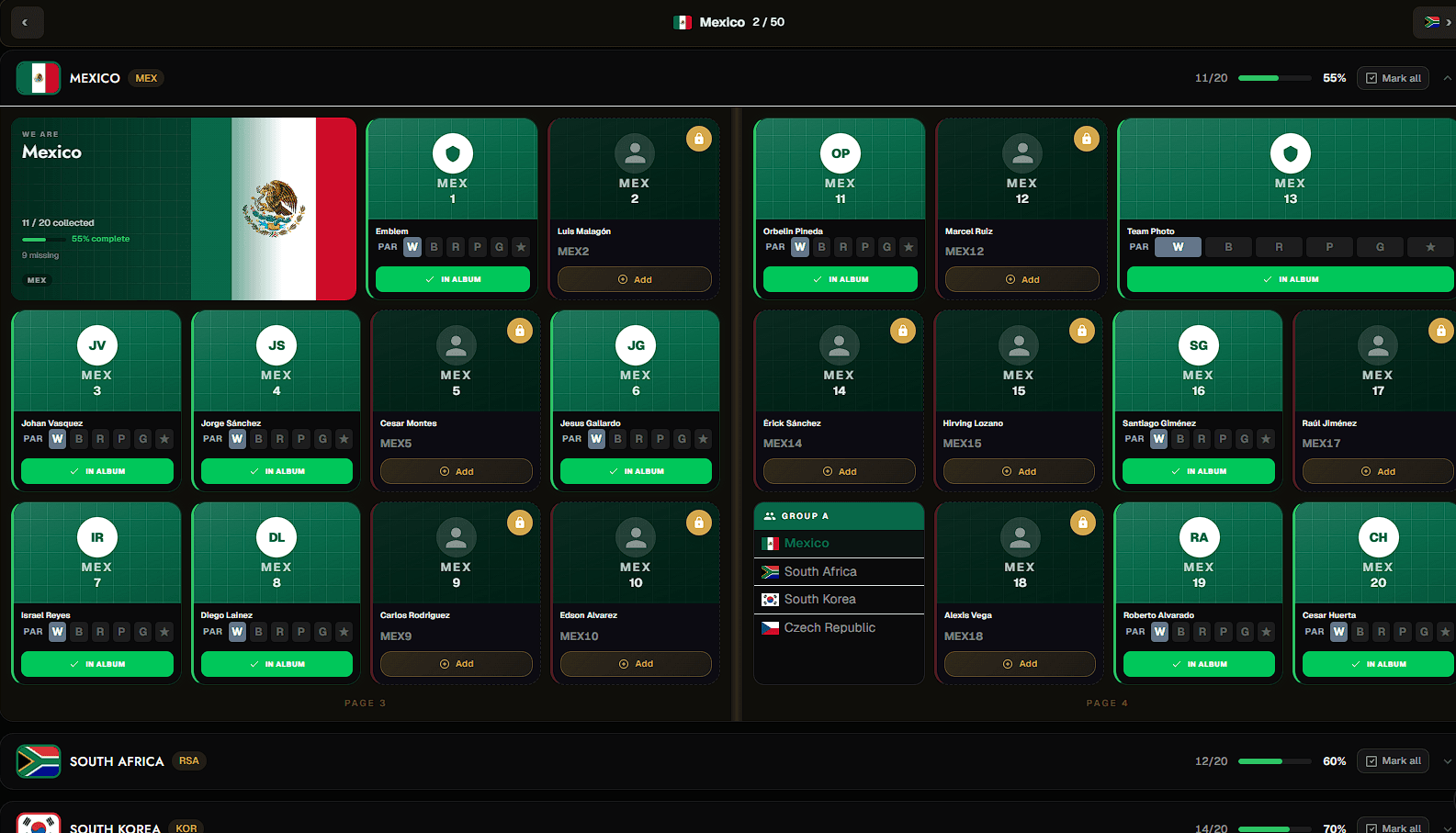
Task: Click the JV avatar on MEX 3 card
Action: click(x=97, y=345)
